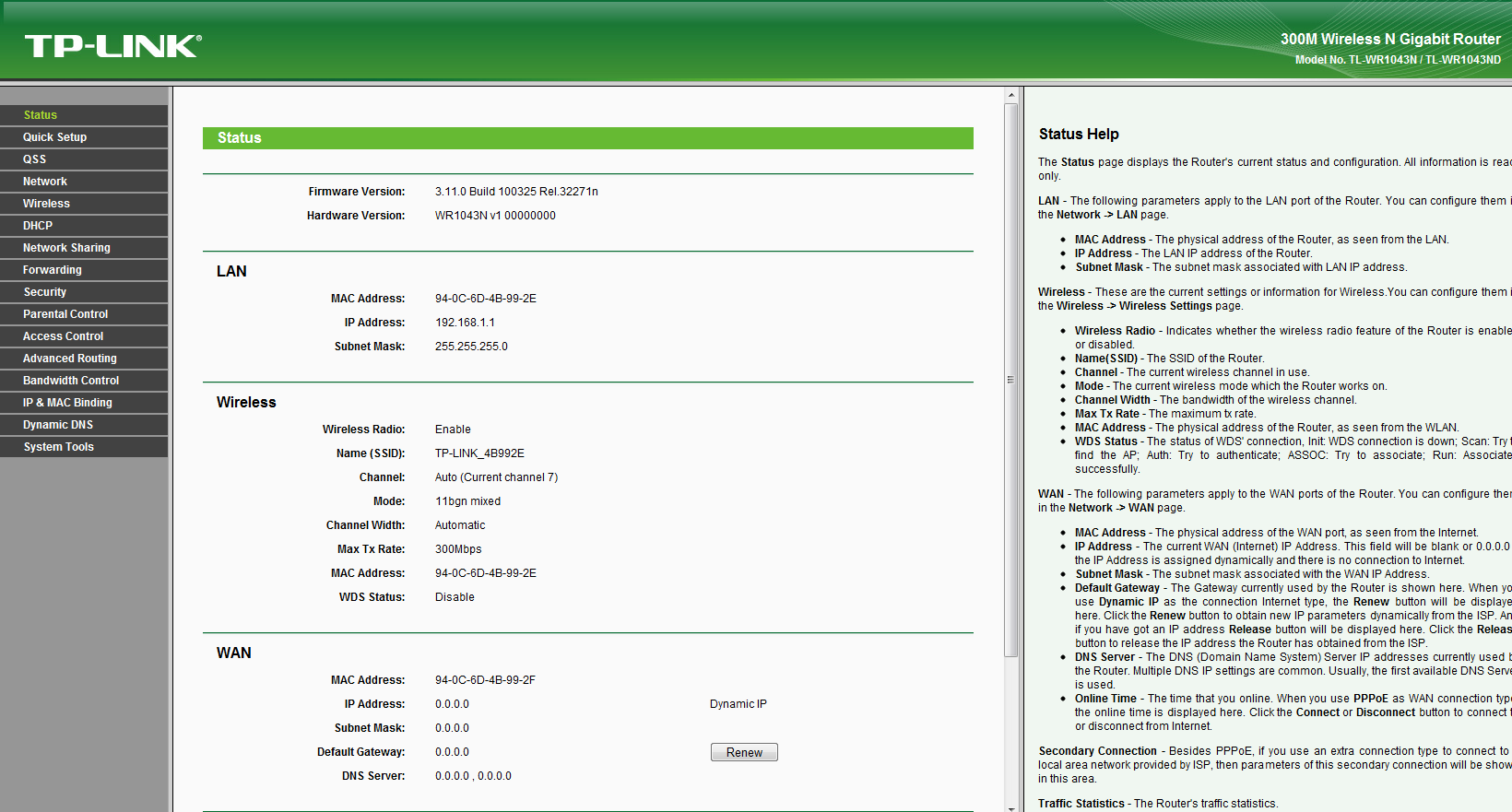The height and width of the screenshot is (812, 1512).
Task: Select the QSS menu entry
Action: [x=84, y=159]
